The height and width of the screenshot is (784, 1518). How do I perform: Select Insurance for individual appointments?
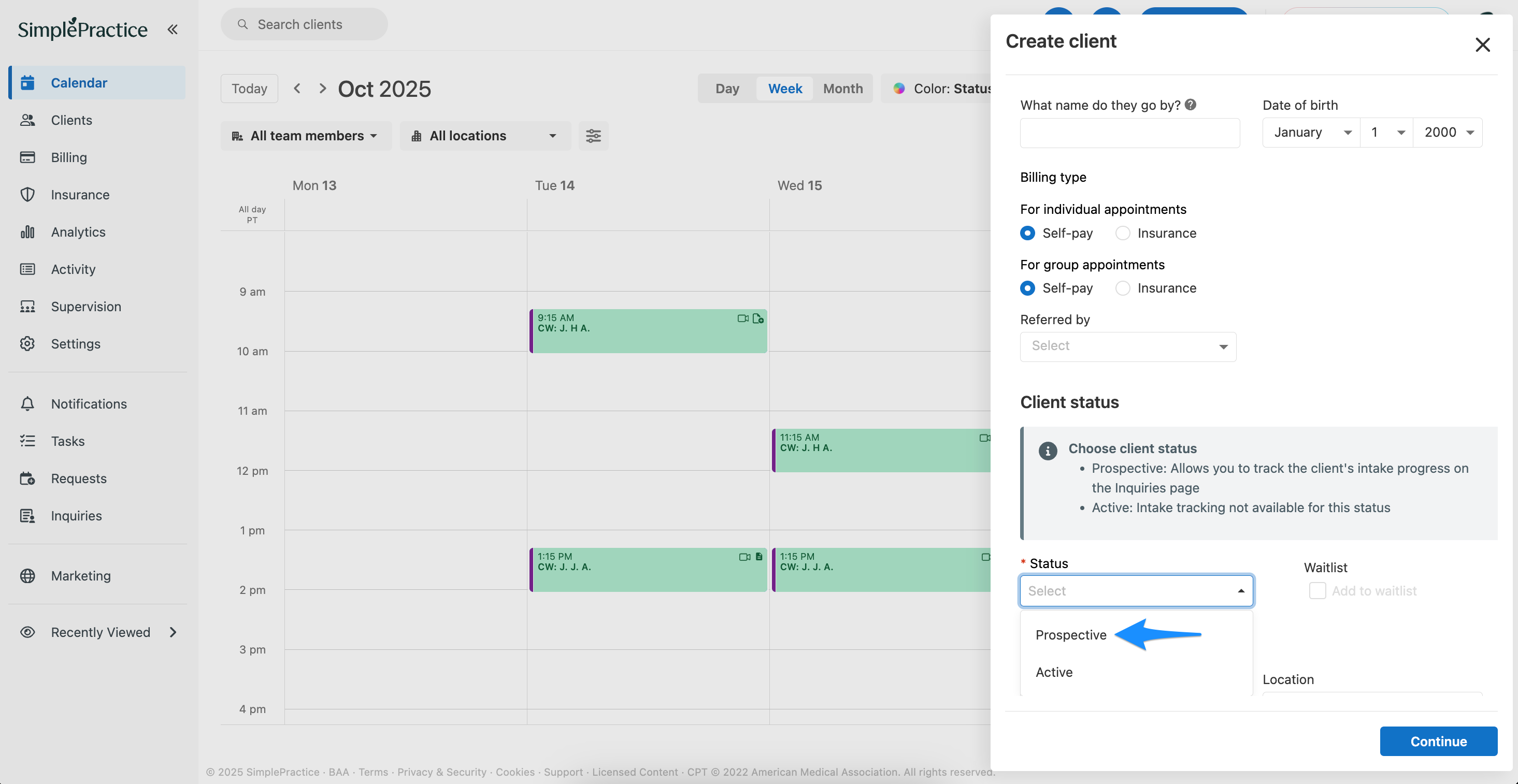[1123, 233]
